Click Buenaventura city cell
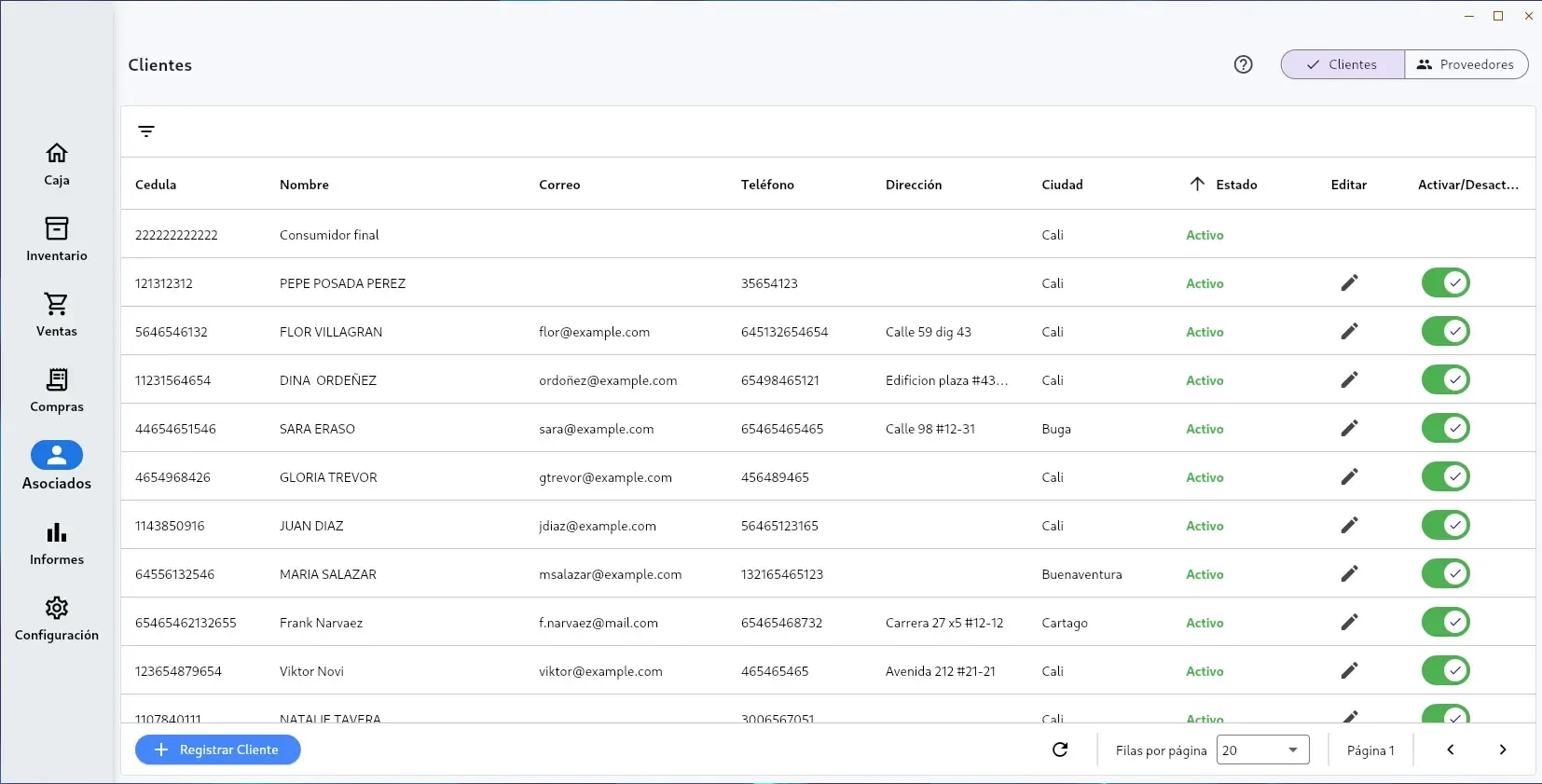Screen dimensions: 1542x784 (x=1081, y=574)
